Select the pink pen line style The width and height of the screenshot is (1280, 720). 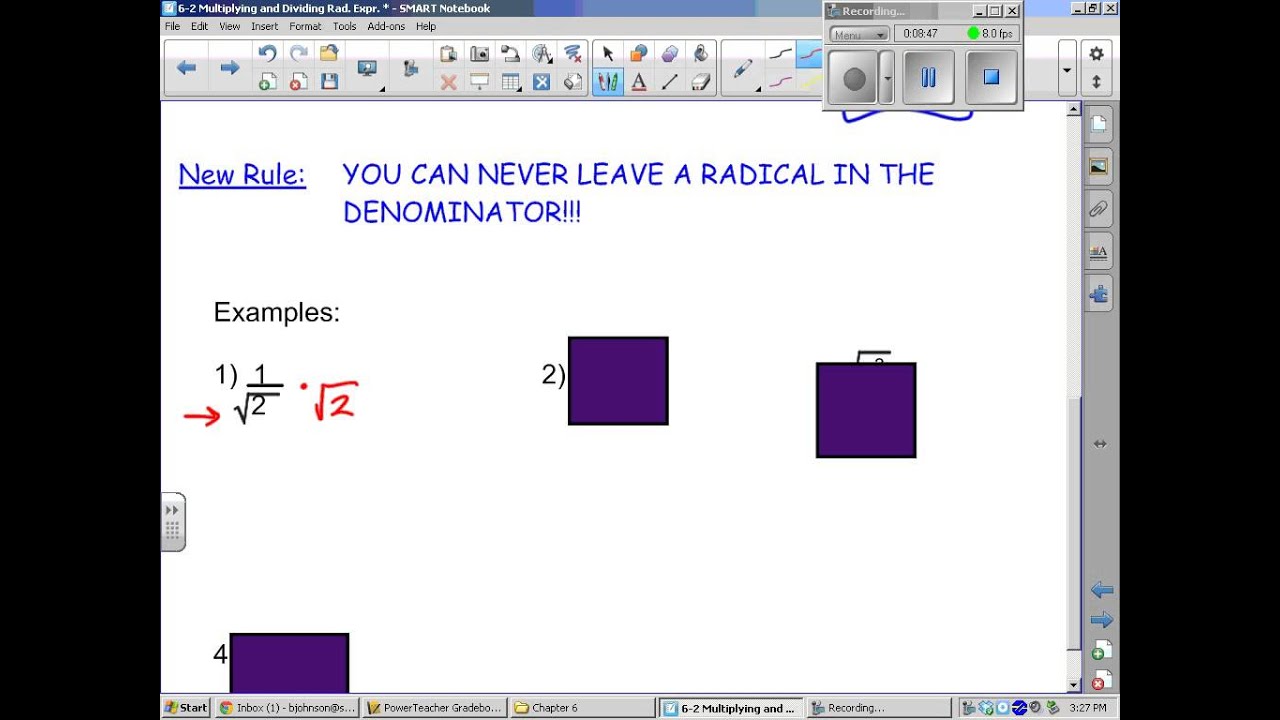coord(780,82)
